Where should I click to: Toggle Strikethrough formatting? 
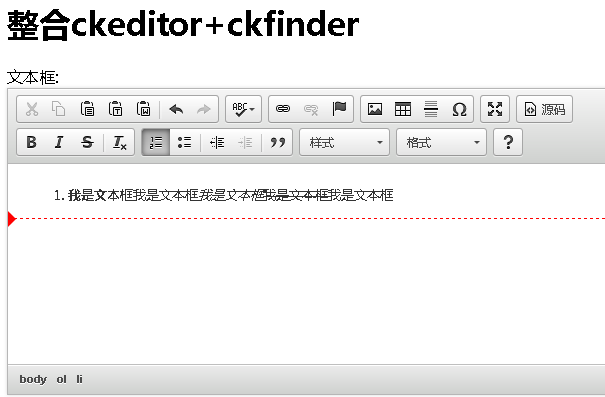tap(87, 142)
